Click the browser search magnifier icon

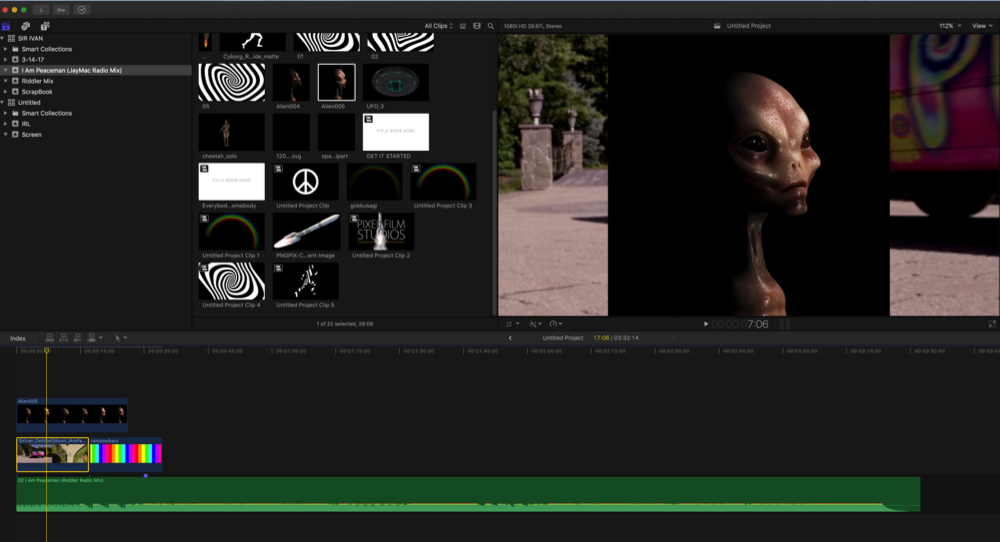pos(491,25)
